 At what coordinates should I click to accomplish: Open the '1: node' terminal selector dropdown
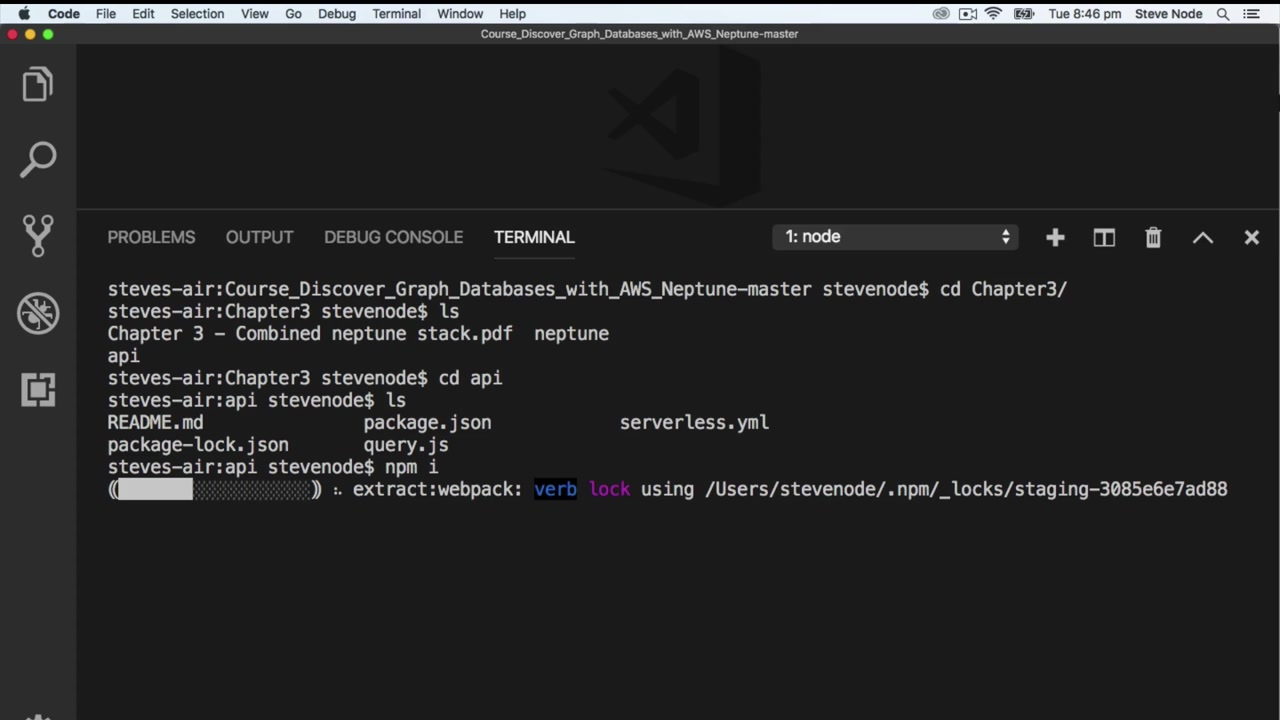895,237
